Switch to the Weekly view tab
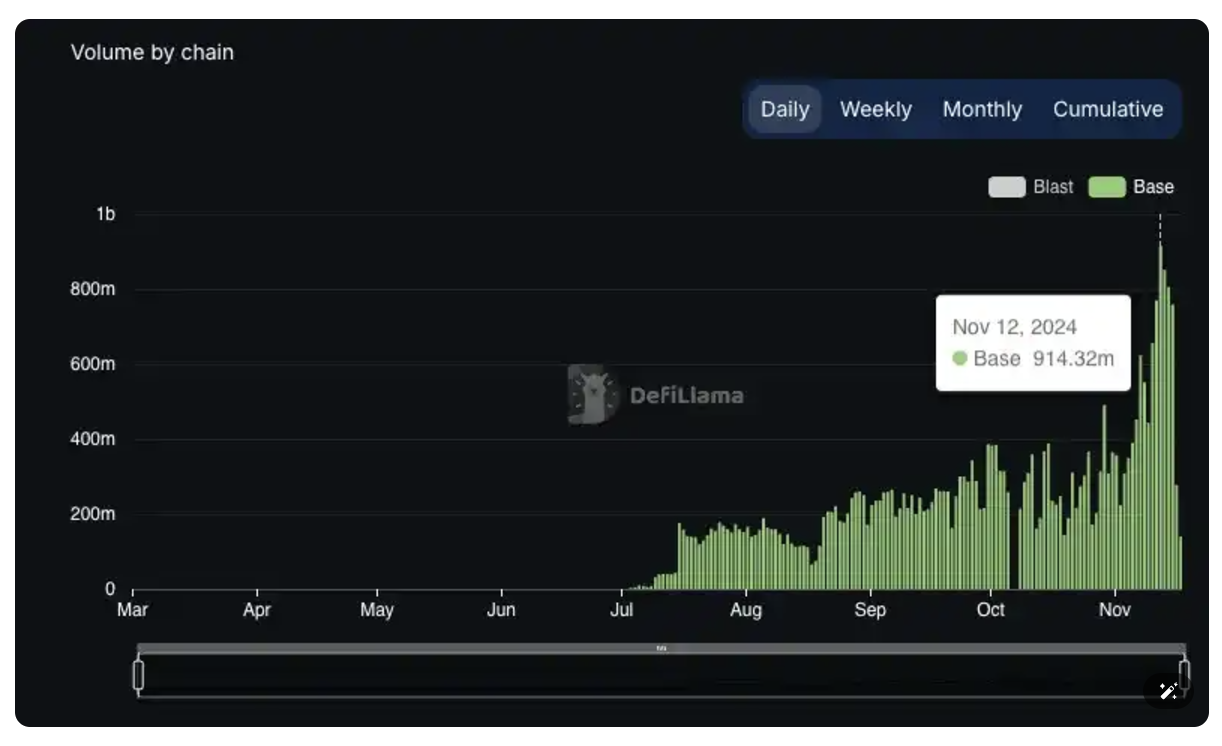The width and height of the screenshot is (1222, 746). pos(875,109)
